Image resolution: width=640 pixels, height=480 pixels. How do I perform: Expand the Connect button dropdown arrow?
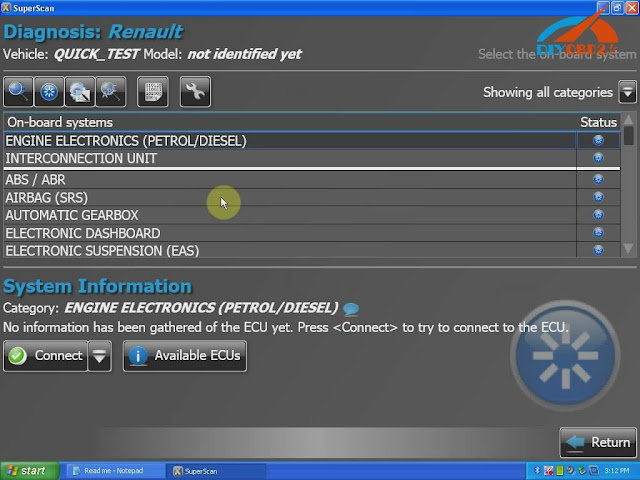pyautogui.click(x=100, y=356)
